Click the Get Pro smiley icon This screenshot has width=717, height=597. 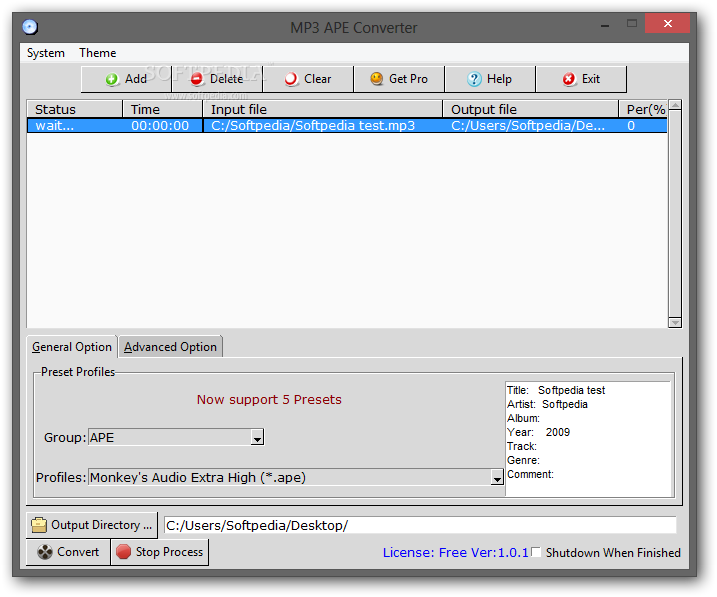[x=376, y=79]
